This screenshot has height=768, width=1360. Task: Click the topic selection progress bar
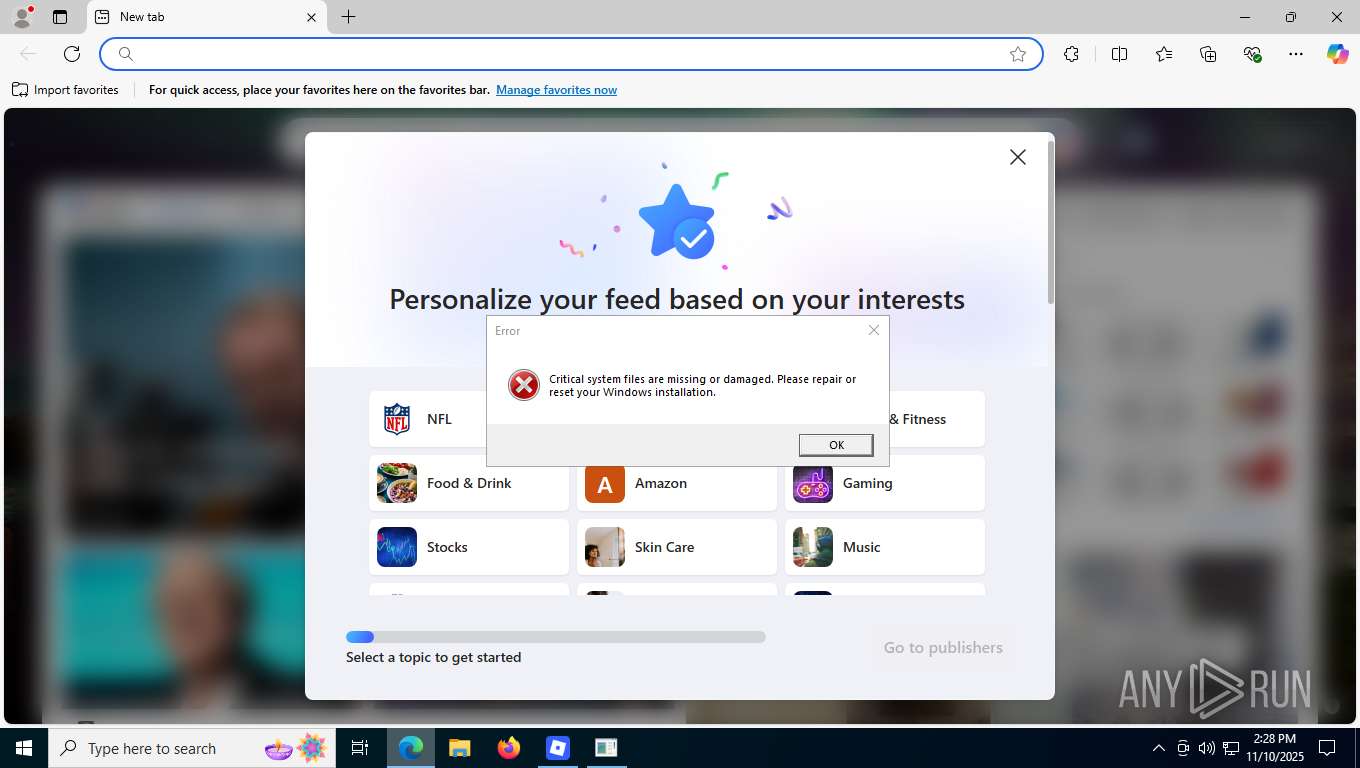[x=556, y=637]
